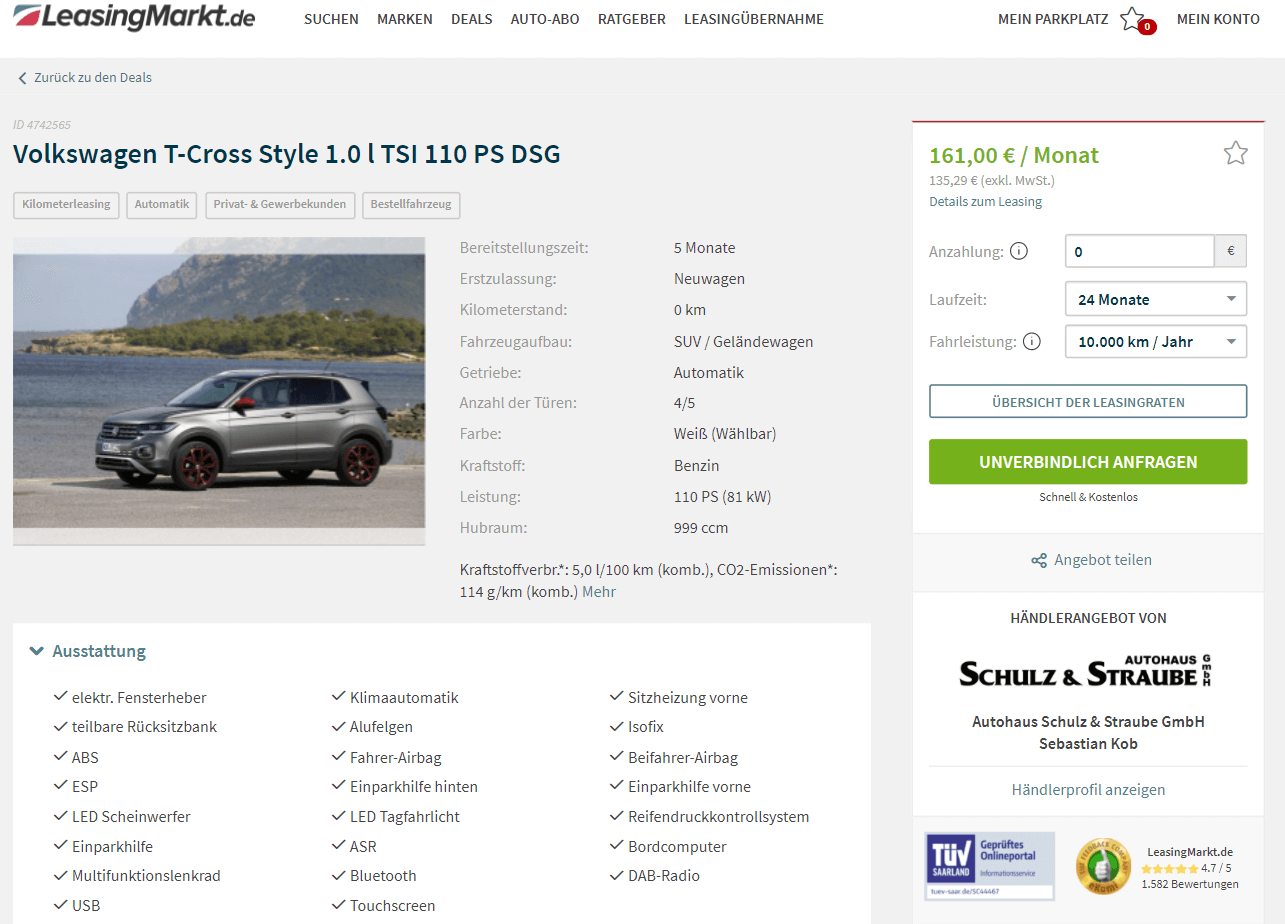Click the share icon beside Angebot teilen
The height and width of the screenshot is (924, 1285).
1039,560
